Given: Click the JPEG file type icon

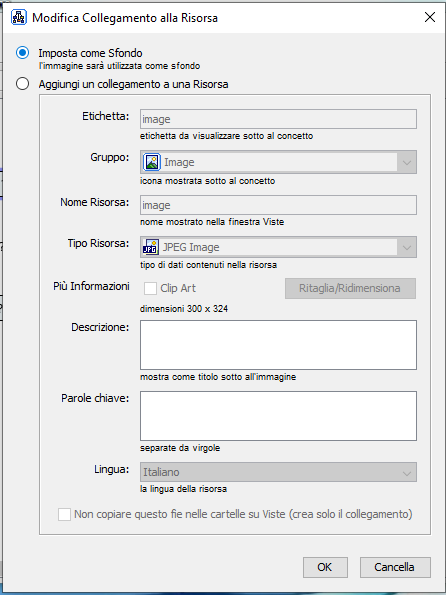Looking at the screenshot, I should pos(150,247).
